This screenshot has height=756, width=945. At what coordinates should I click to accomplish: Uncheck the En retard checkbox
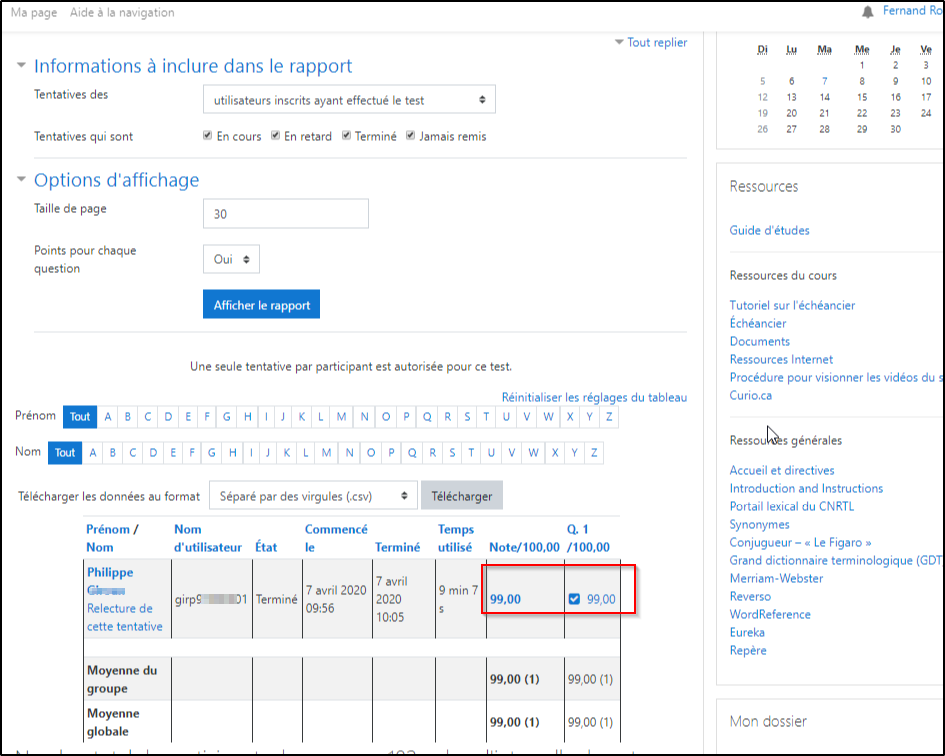pyautogui.click(x=275, y=136)
